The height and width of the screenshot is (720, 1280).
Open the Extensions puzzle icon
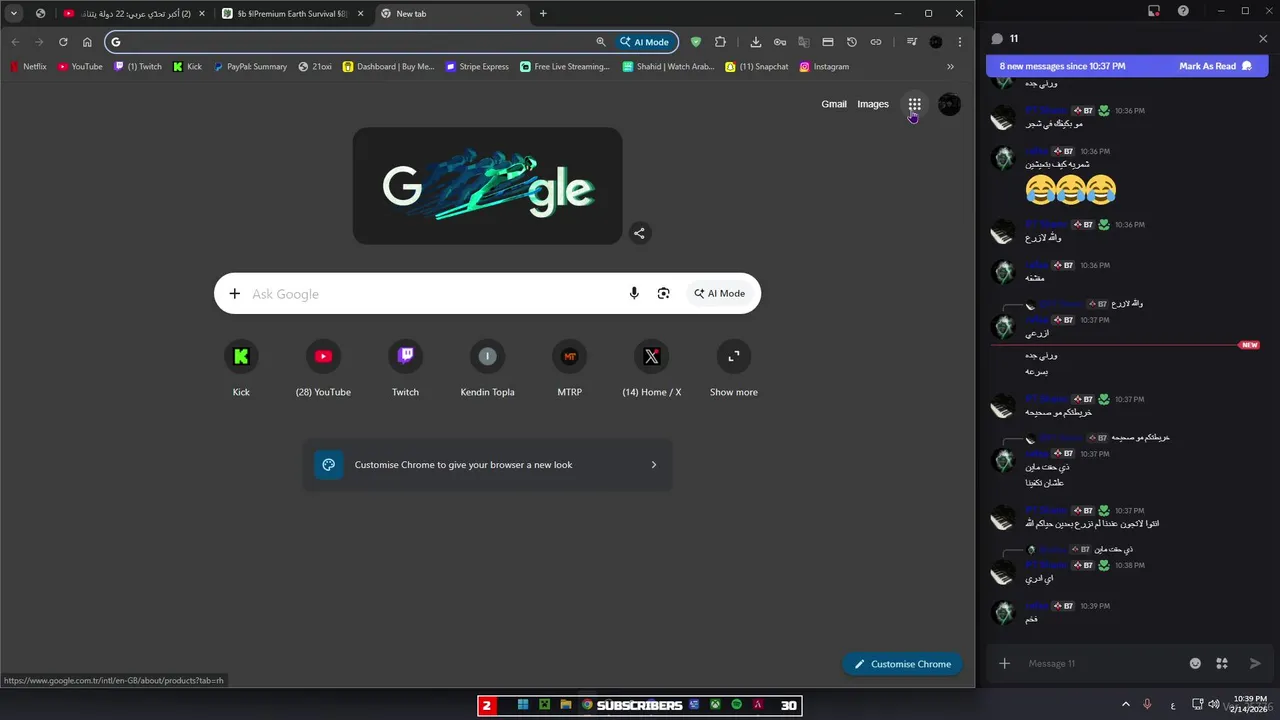(720, 42)
